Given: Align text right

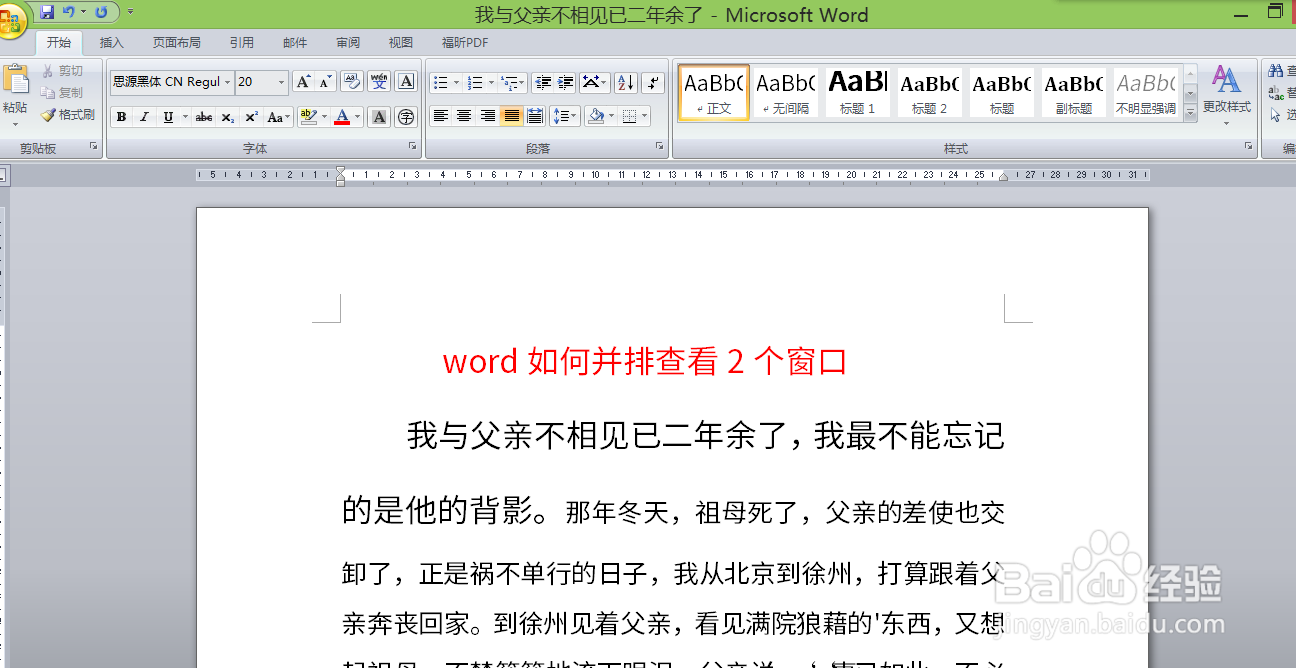Looking at the screenshot, I should [x=488, y=117].
